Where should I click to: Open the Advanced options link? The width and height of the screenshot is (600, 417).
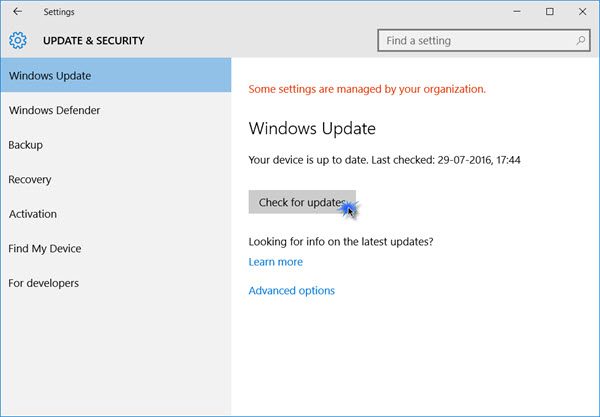point(292,290)
